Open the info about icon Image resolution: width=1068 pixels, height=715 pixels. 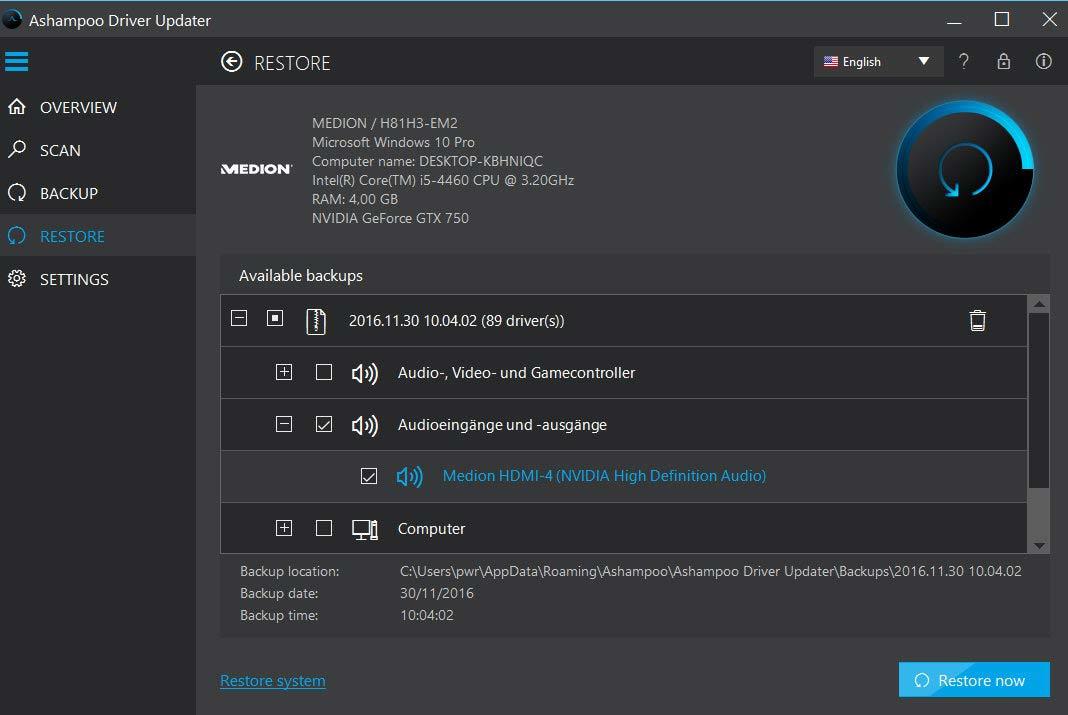1043,61
